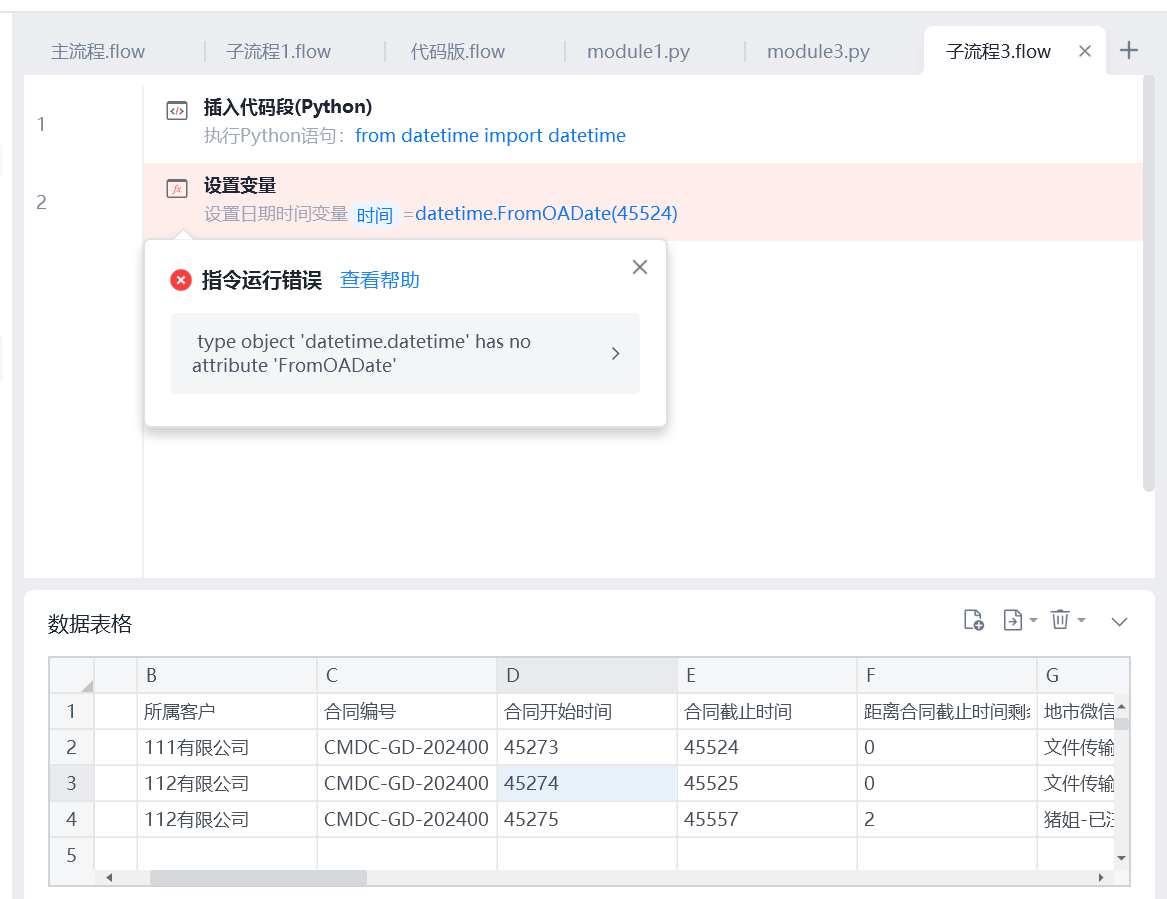Switch to 主流程.flow tab
Viewport: 1167px width, 899px height.
tap(97, 51)
